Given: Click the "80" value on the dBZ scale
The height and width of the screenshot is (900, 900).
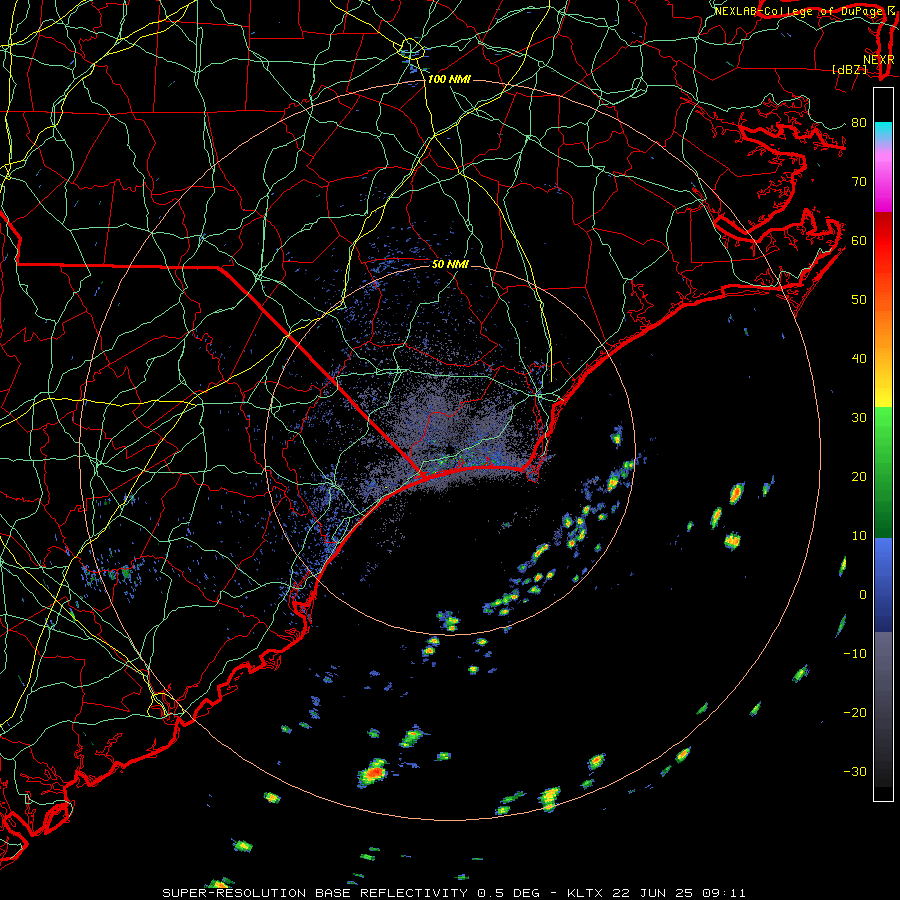Looking at the screenshot, I should point(859,122).
